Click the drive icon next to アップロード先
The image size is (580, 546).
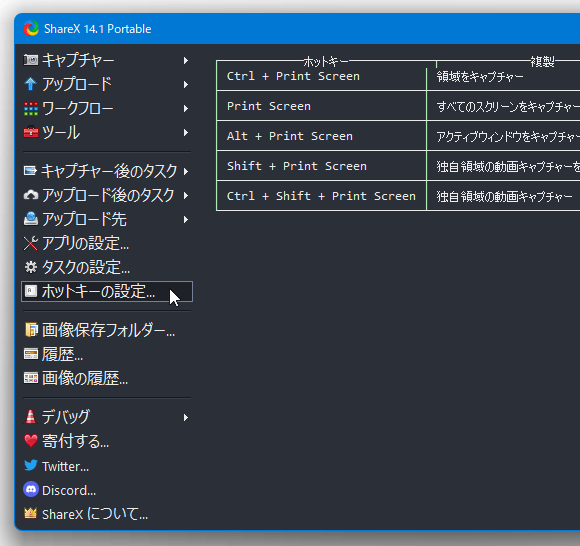click(x=31, y=219)
